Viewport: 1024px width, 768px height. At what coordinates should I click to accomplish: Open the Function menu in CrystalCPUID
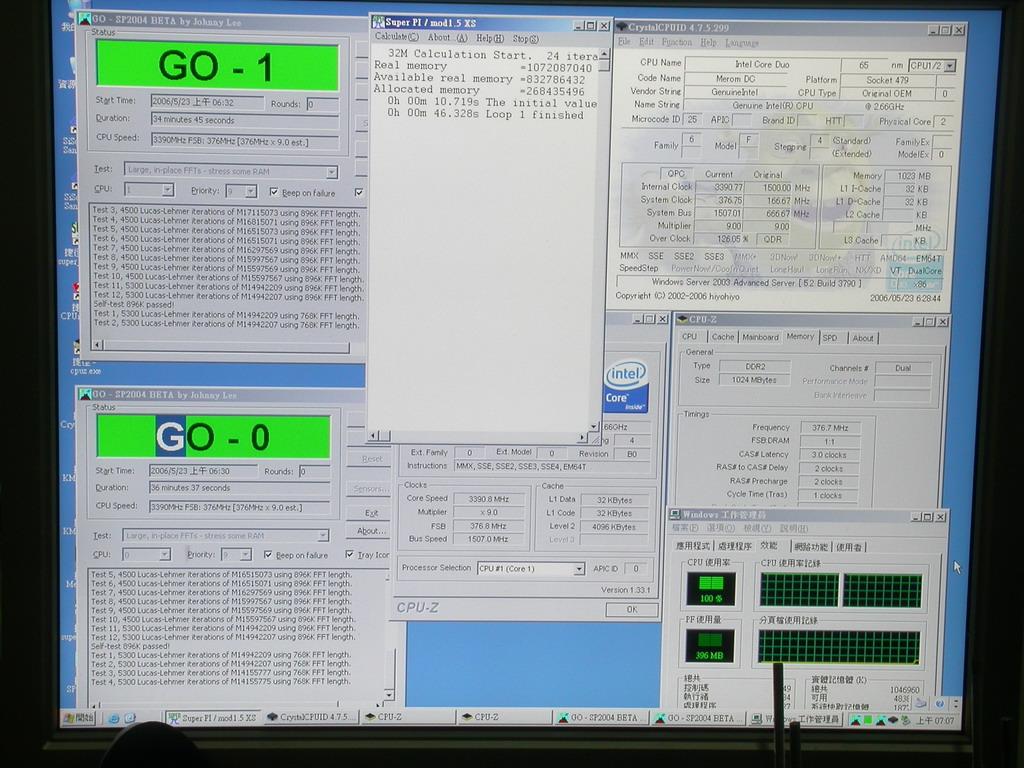click(x=677, y=42)
